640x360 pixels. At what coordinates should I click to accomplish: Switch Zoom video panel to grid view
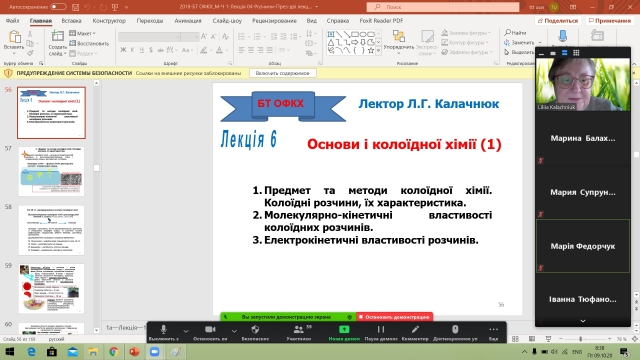(x=576, y=53)
